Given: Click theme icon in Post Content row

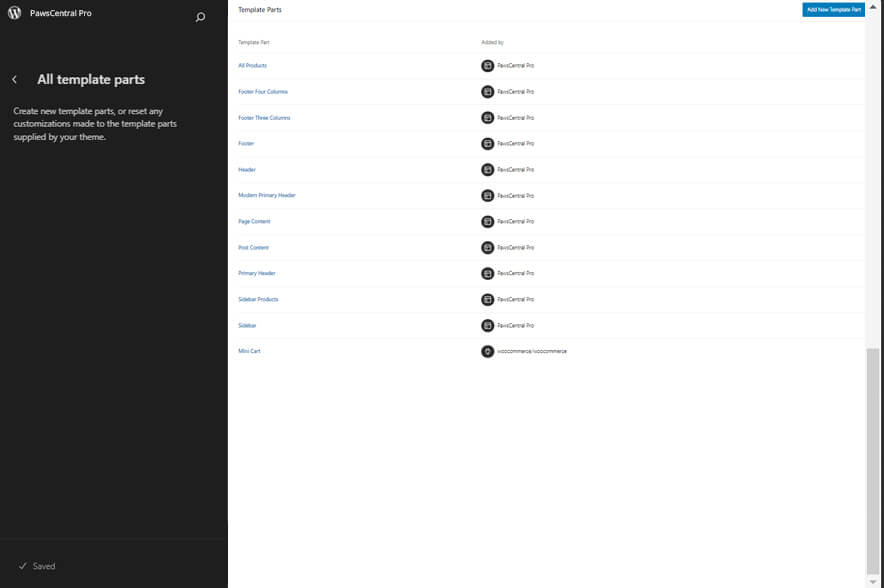Looking at the screenshot, I should click(x=488, y=248).
